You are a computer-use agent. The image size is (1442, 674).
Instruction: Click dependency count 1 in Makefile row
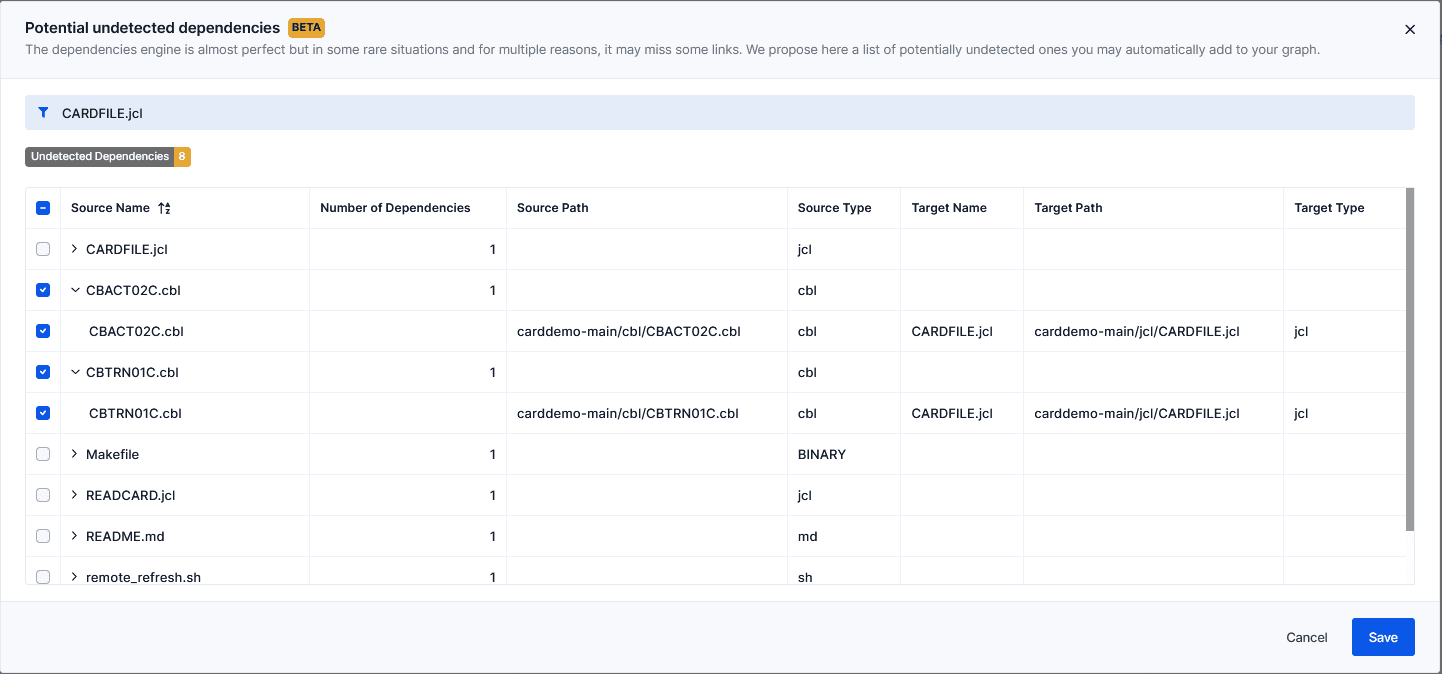coord(492,454)
